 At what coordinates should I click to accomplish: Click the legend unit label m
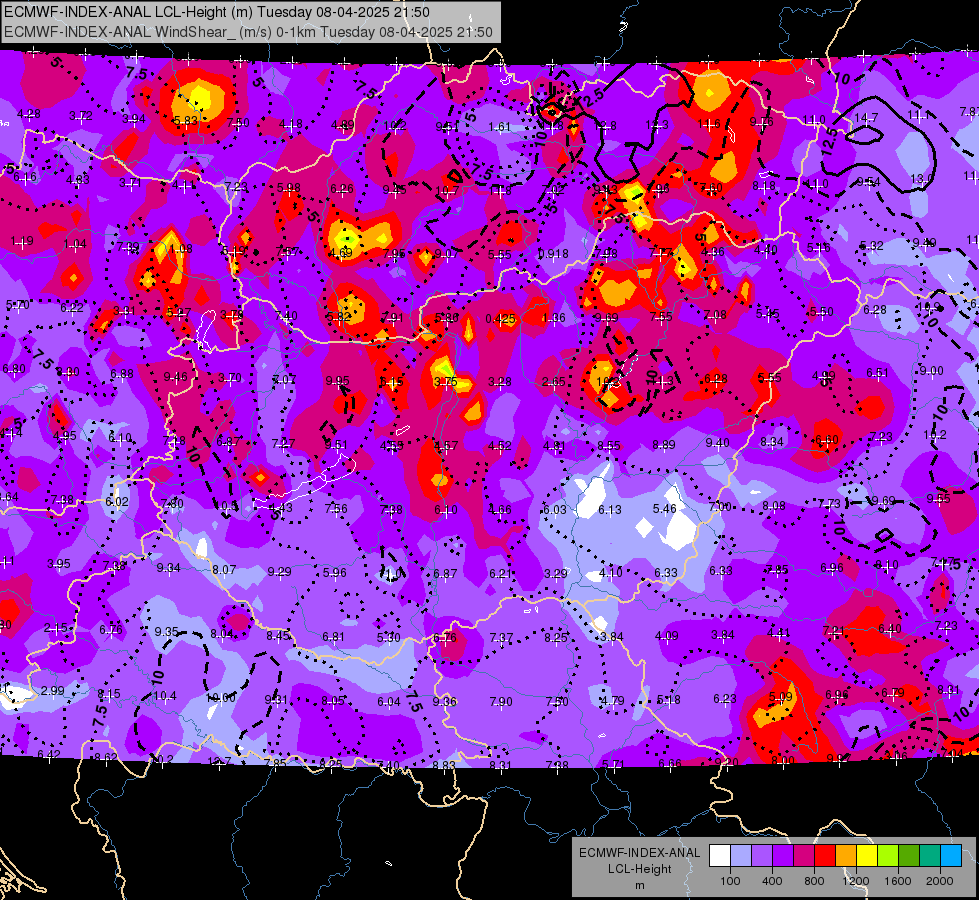[x=640, y=885]
